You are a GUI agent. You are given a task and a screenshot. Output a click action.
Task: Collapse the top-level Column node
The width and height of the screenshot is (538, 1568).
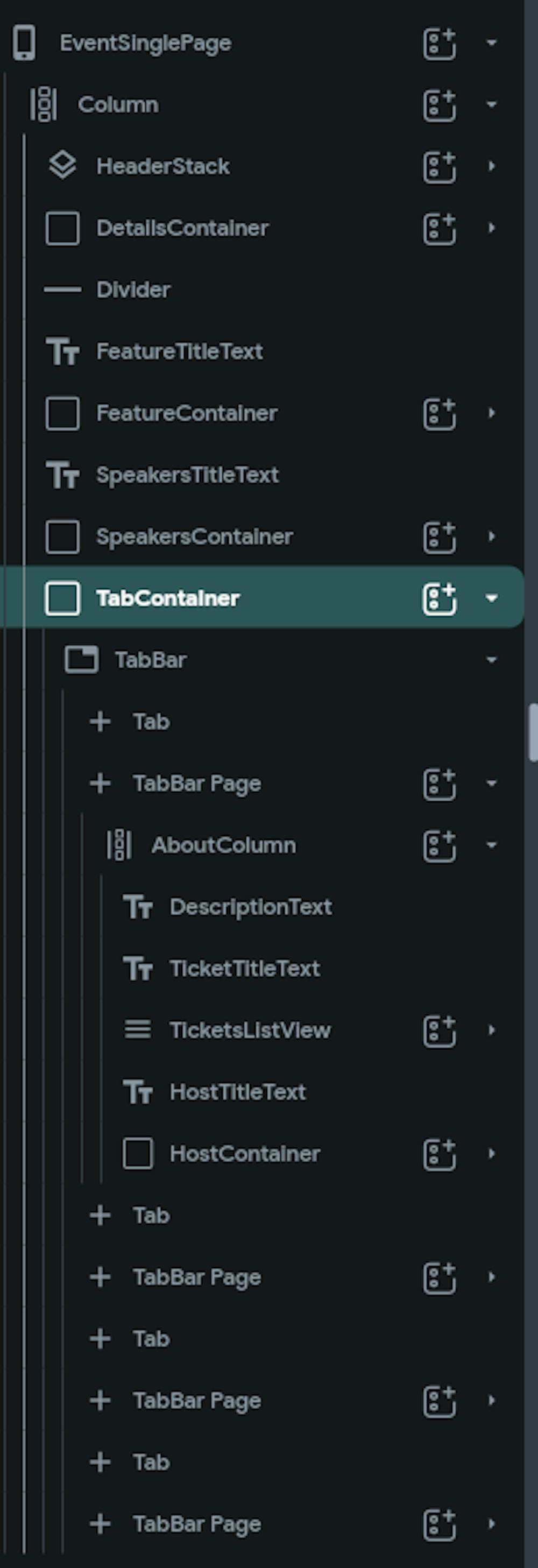tap(492, 105)
